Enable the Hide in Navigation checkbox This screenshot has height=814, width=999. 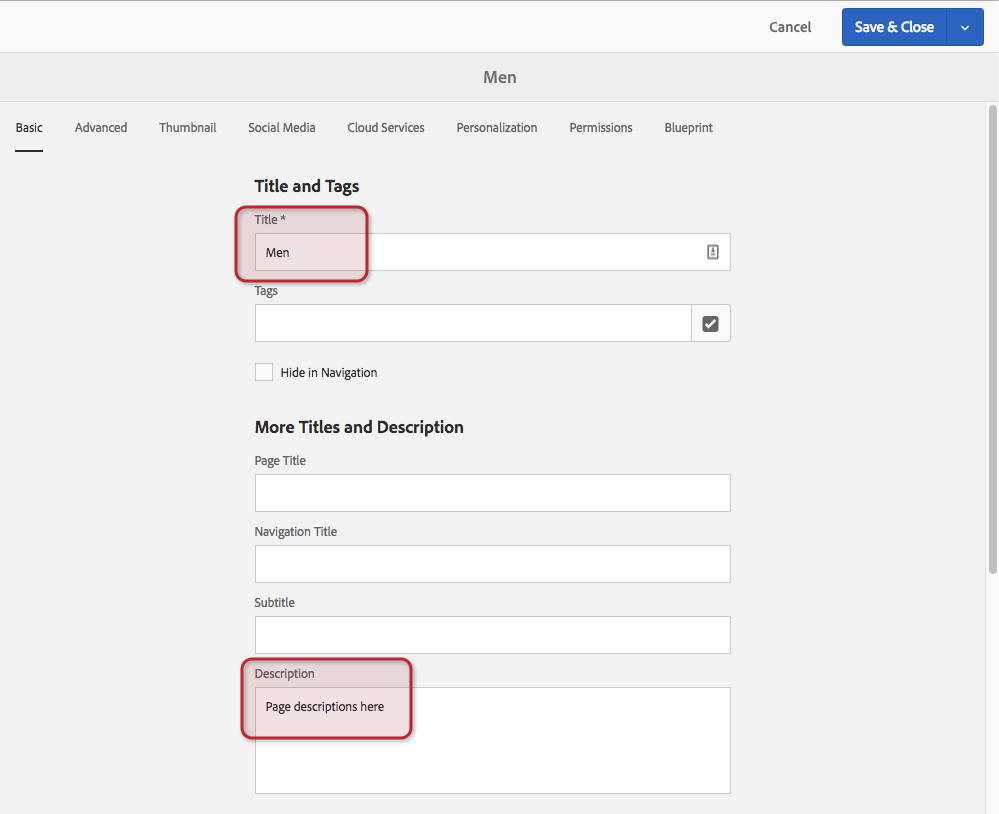click(264, 372)
